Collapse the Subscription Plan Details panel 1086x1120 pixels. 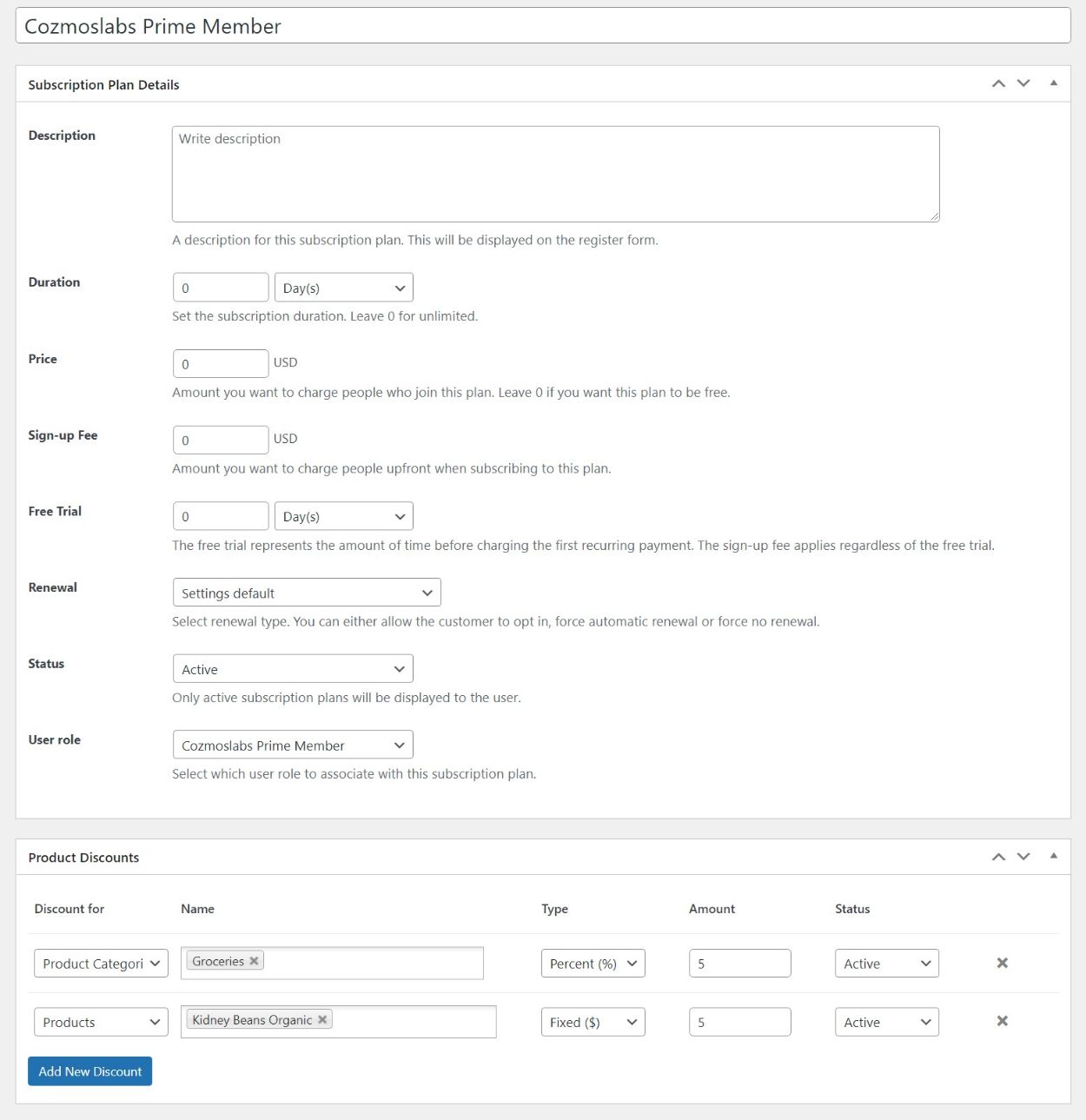(x=1053, y=83)
